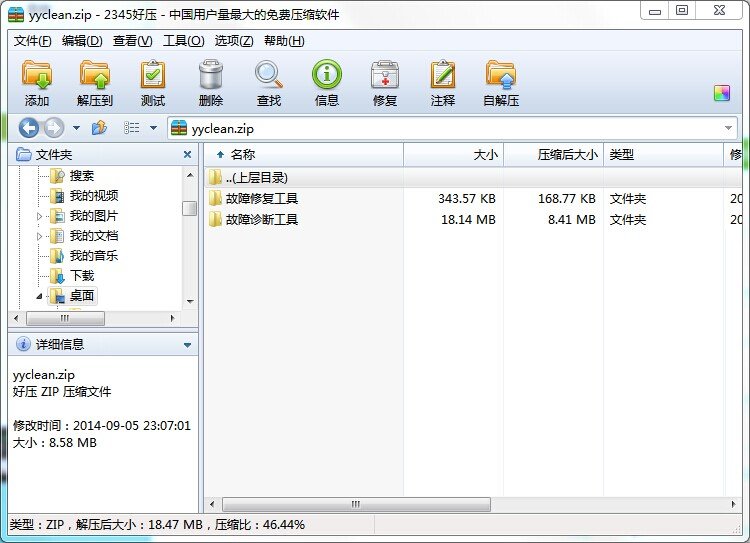
Task: Open the view mode dropdown arrow
Action: [154, 128]
